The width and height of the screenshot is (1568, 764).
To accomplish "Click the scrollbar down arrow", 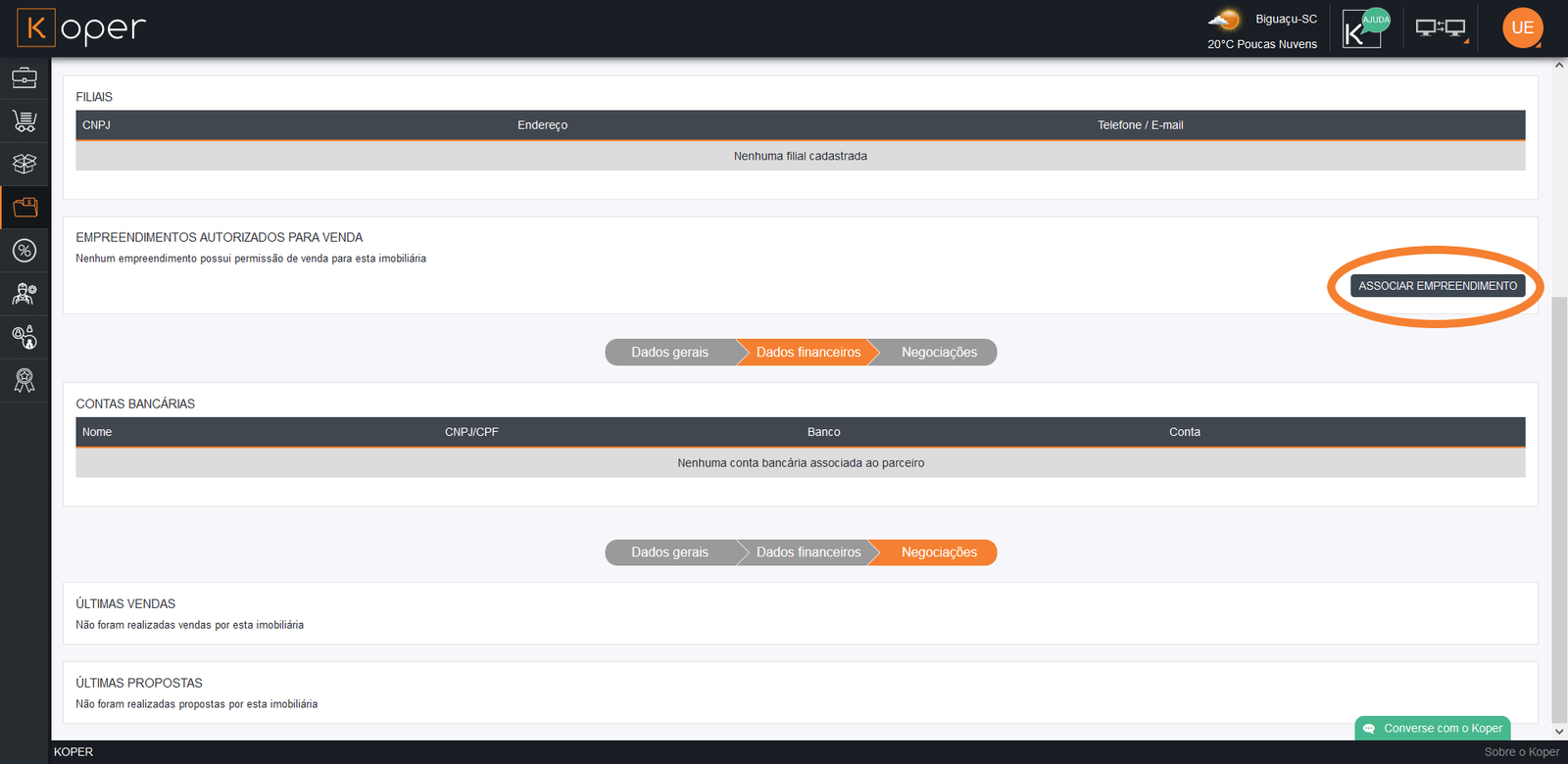I will pyautogui.click(x=1559, y=731).
